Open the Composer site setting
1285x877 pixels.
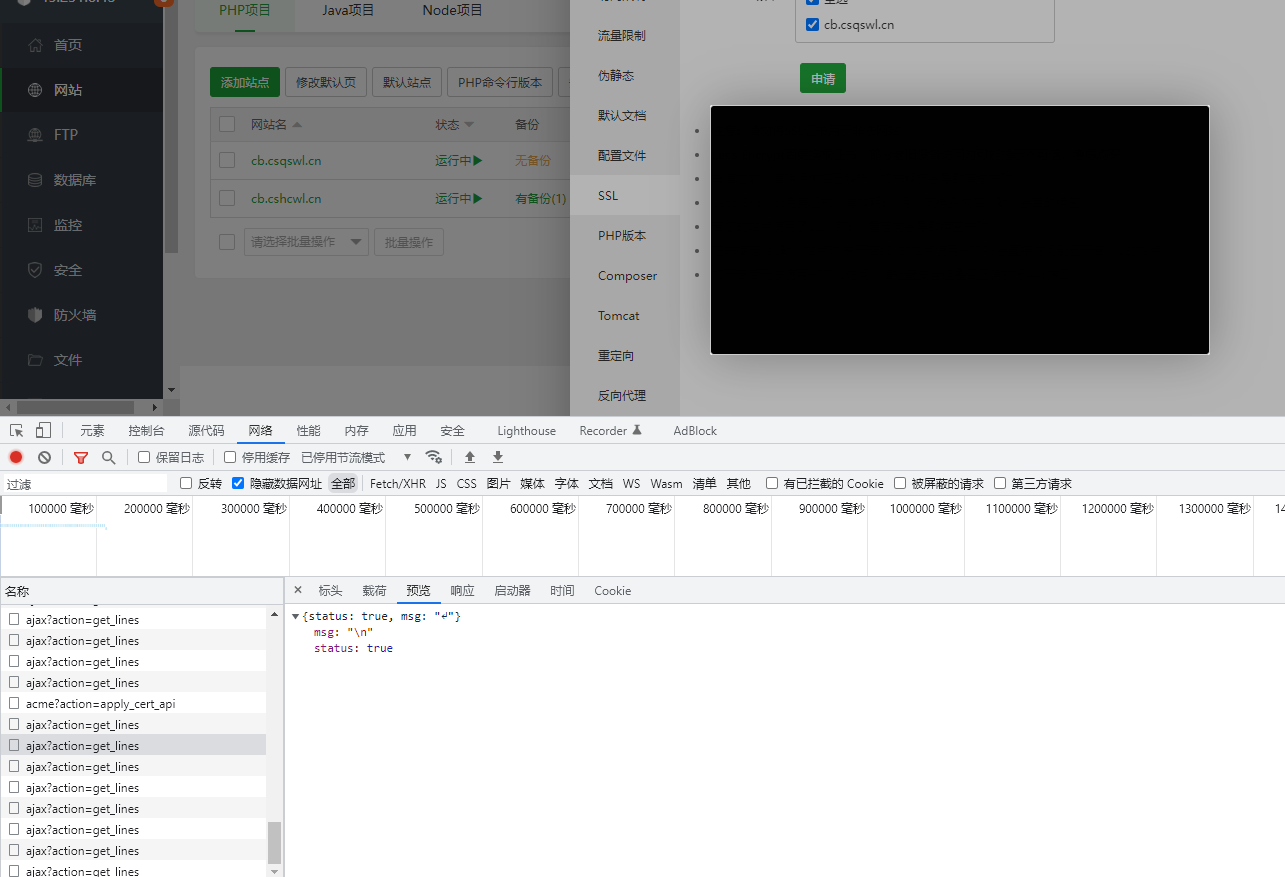pyautogui.click(x=628, y=275)
